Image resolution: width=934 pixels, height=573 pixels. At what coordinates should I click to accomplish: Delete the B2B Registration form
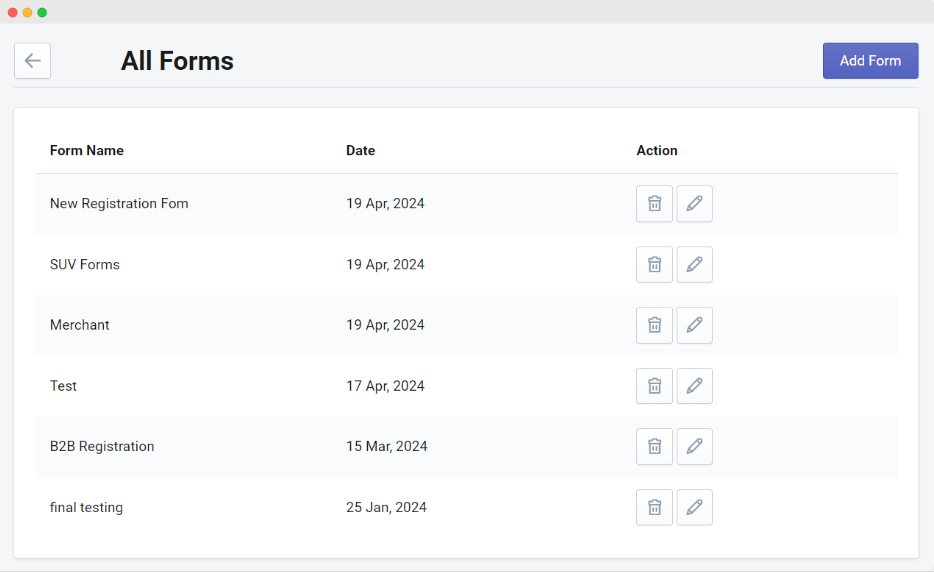click(x=654, y=447)
